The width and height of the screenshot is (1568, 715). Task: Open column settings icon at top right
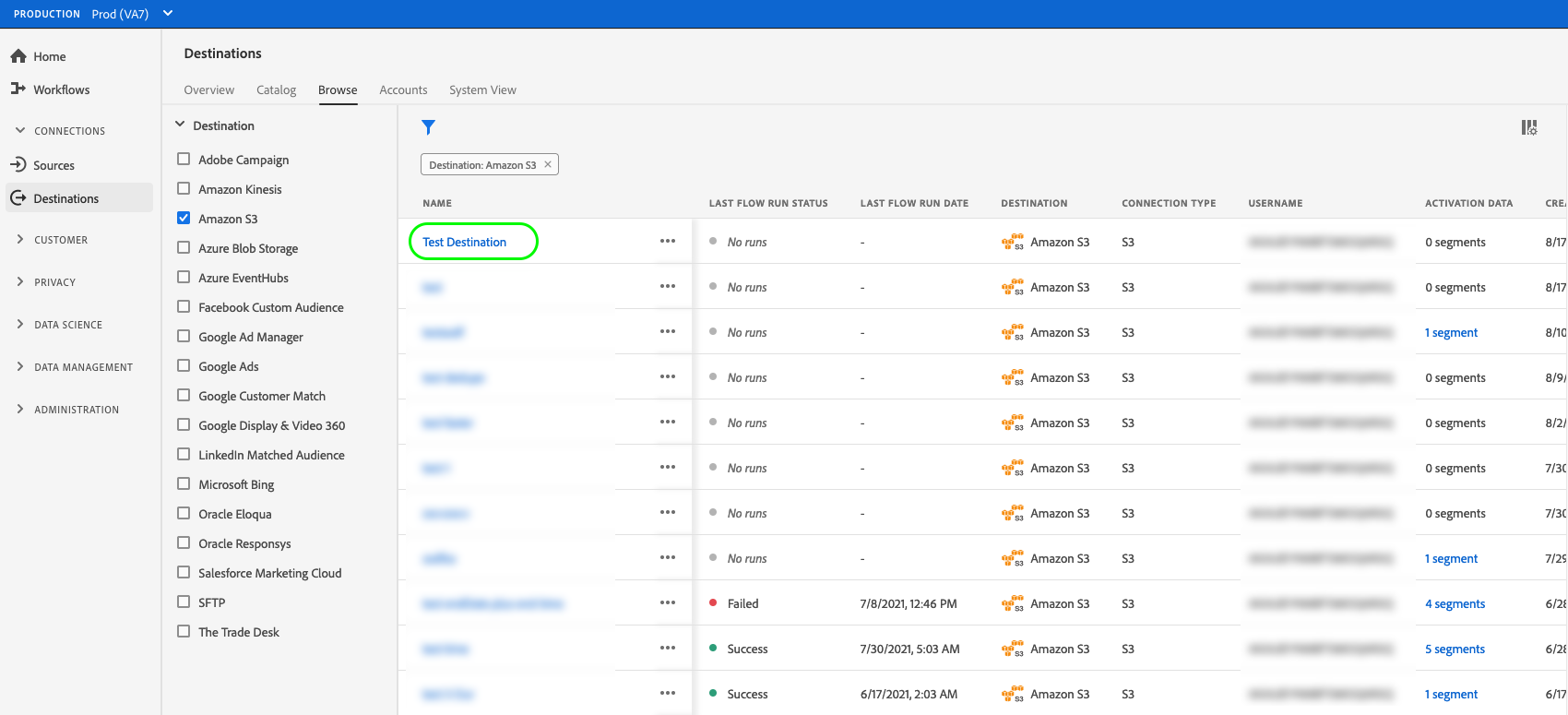1529,127
